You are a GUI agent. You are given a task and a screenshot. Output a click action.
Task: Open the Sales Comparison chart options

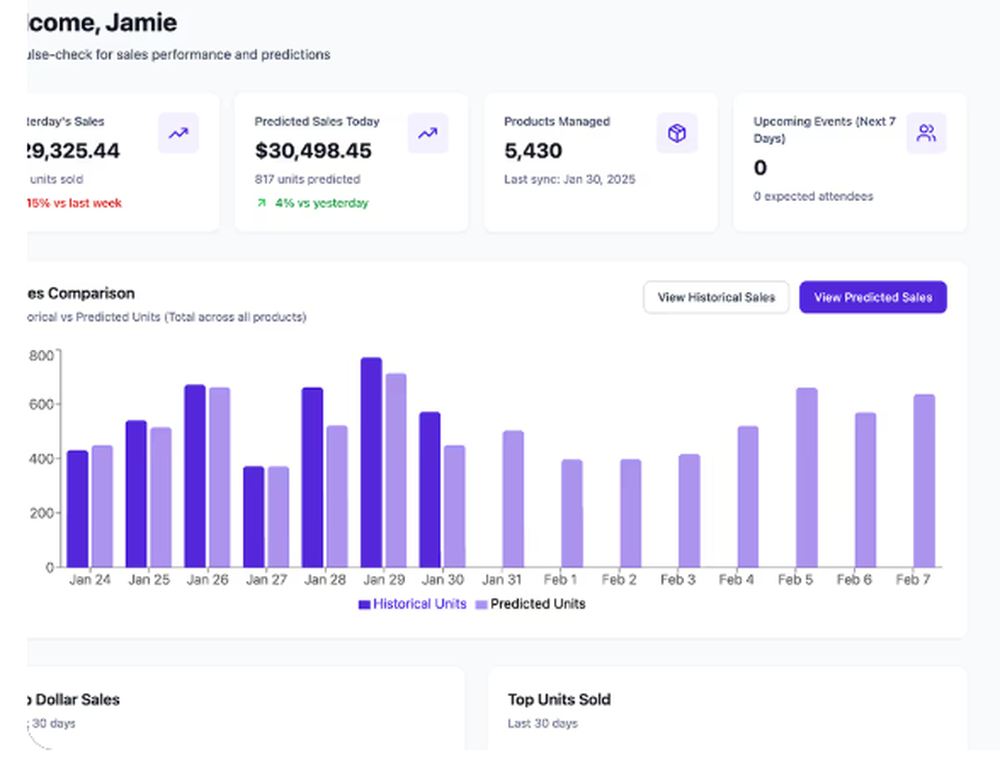[80, 294]
